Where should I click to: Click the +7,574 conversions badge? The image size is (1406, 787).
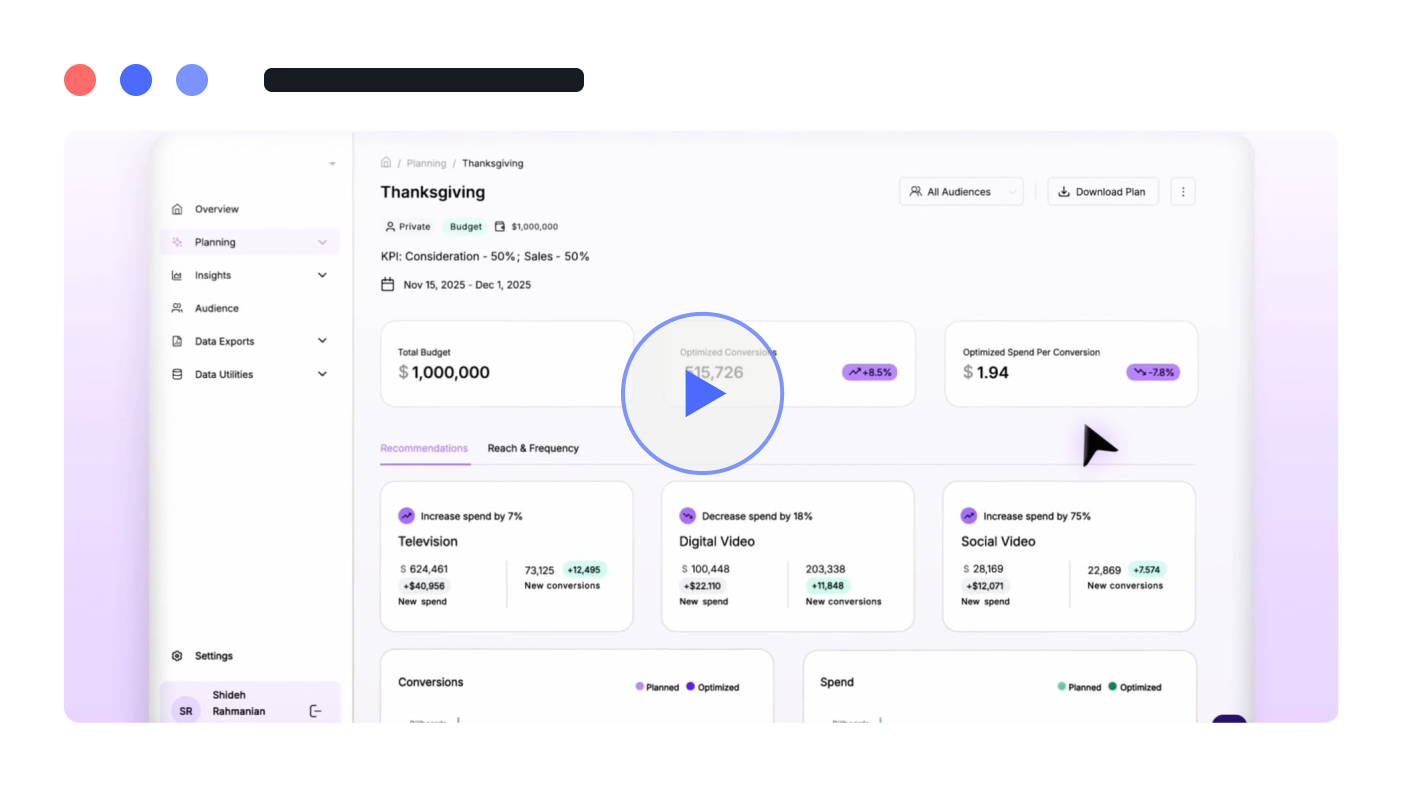coord(1146,570)
